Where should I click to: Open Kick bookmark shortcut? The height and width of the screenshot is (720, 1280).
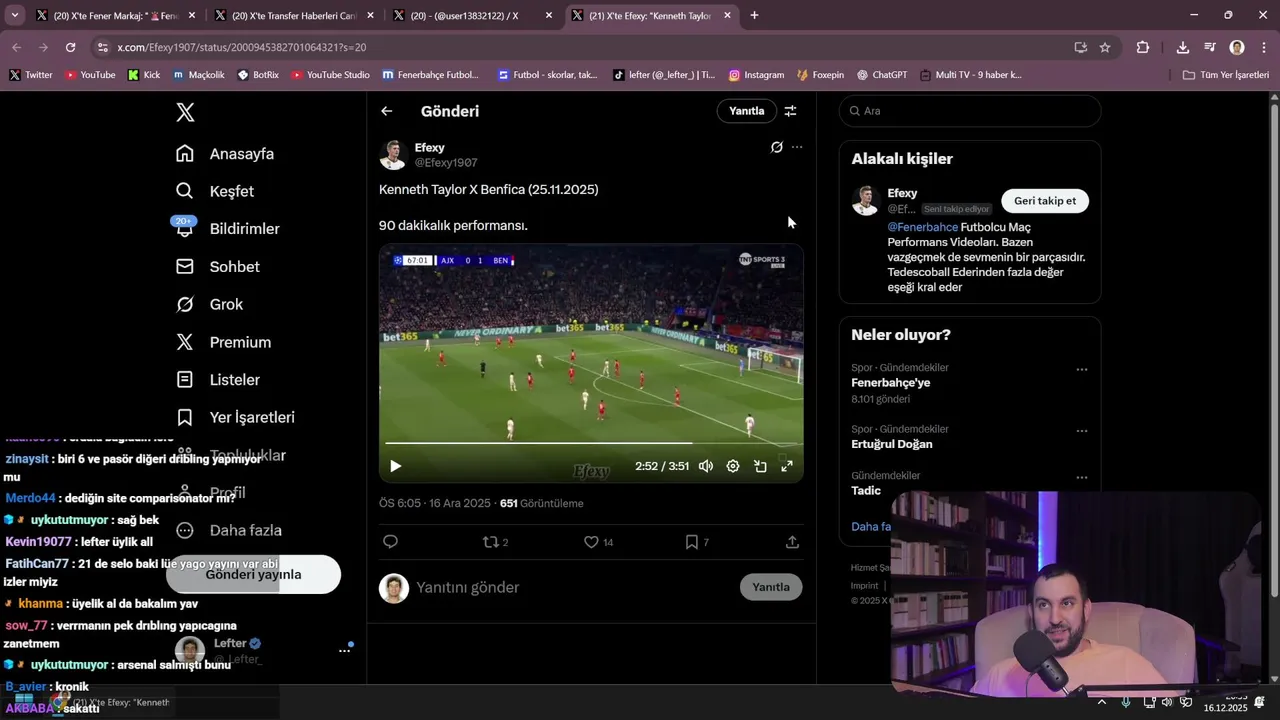(x=144, y=75)
